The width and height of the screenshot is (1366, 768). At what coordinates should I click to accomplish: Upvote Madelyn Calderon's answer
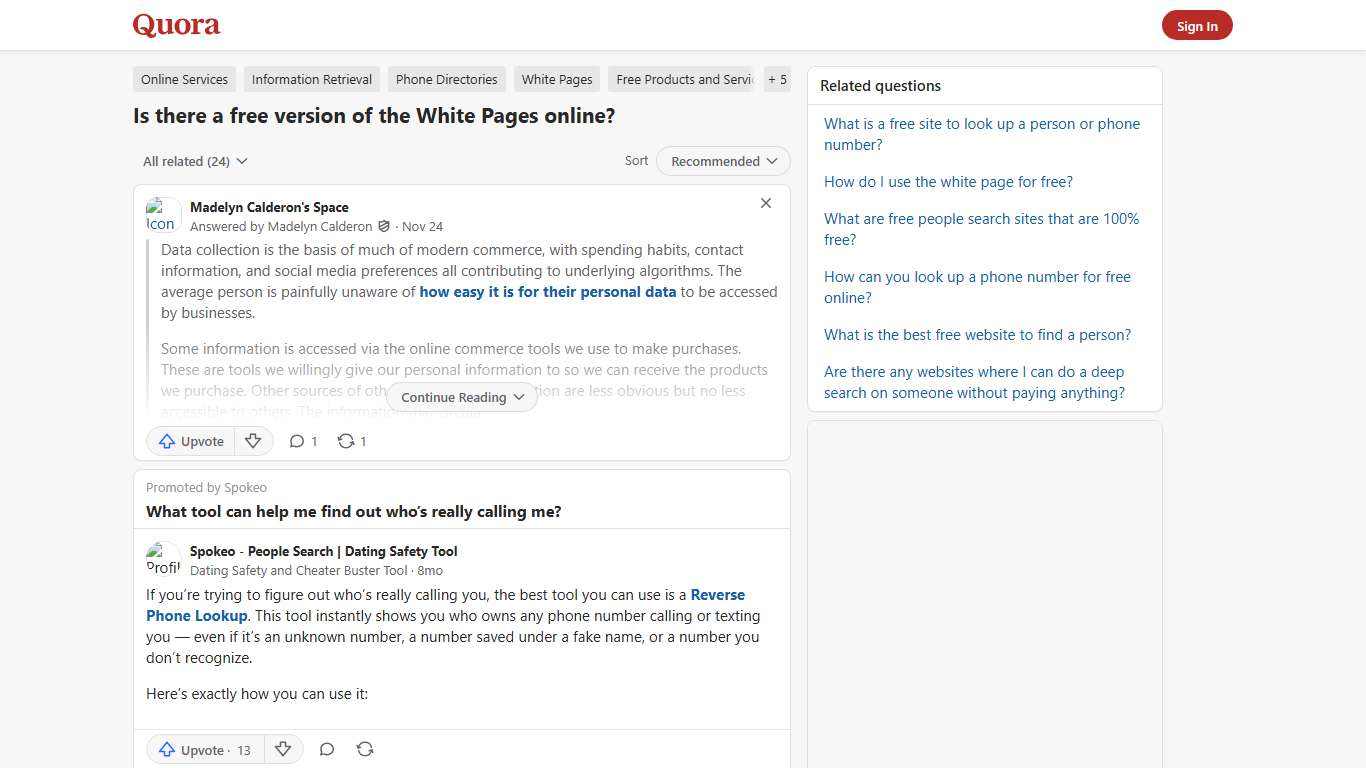[x=190, y=441]
